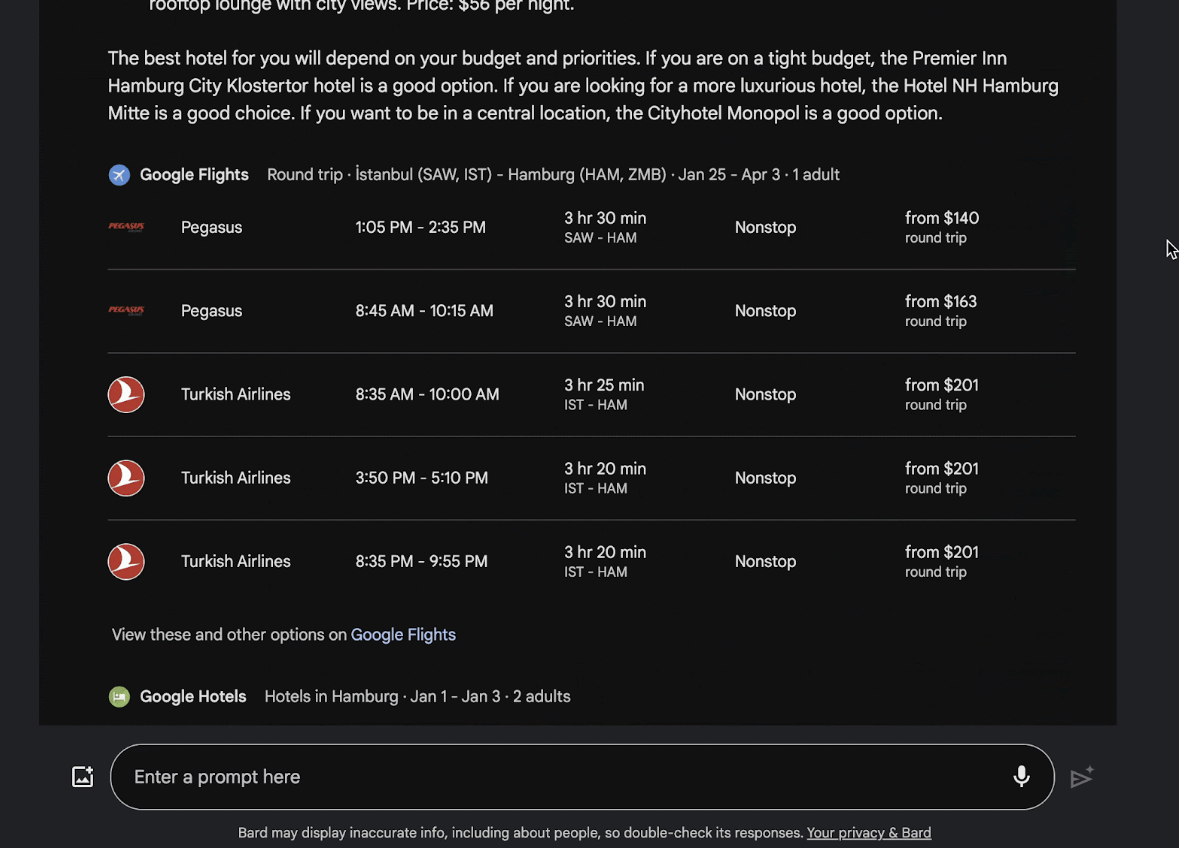
Task: Click Turkish Airlines logo on 8:35 AM flight
Action: click(126, 395)
